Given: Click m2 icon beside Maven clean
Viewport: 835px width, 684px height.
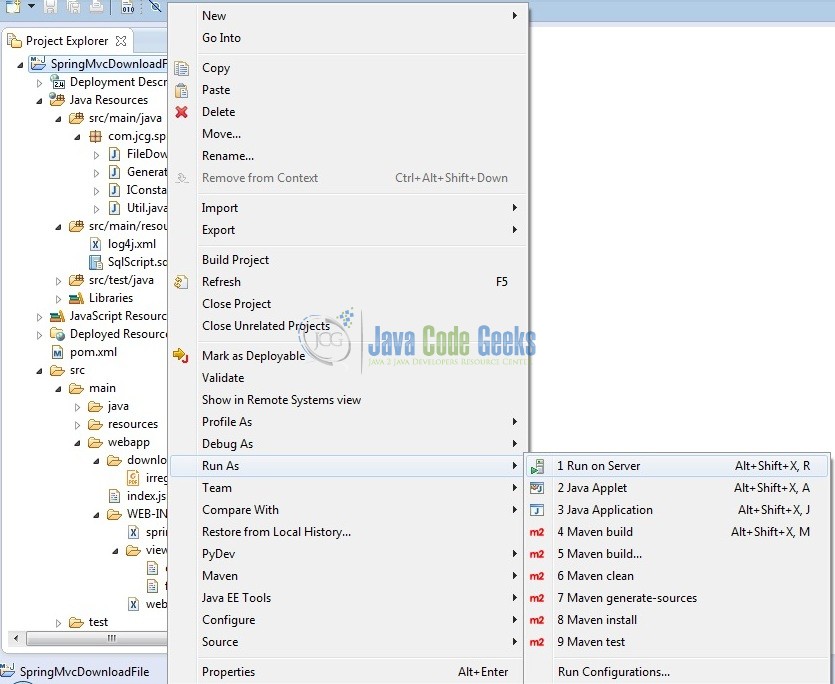Looking at the screenshot, I should (537, 576).
